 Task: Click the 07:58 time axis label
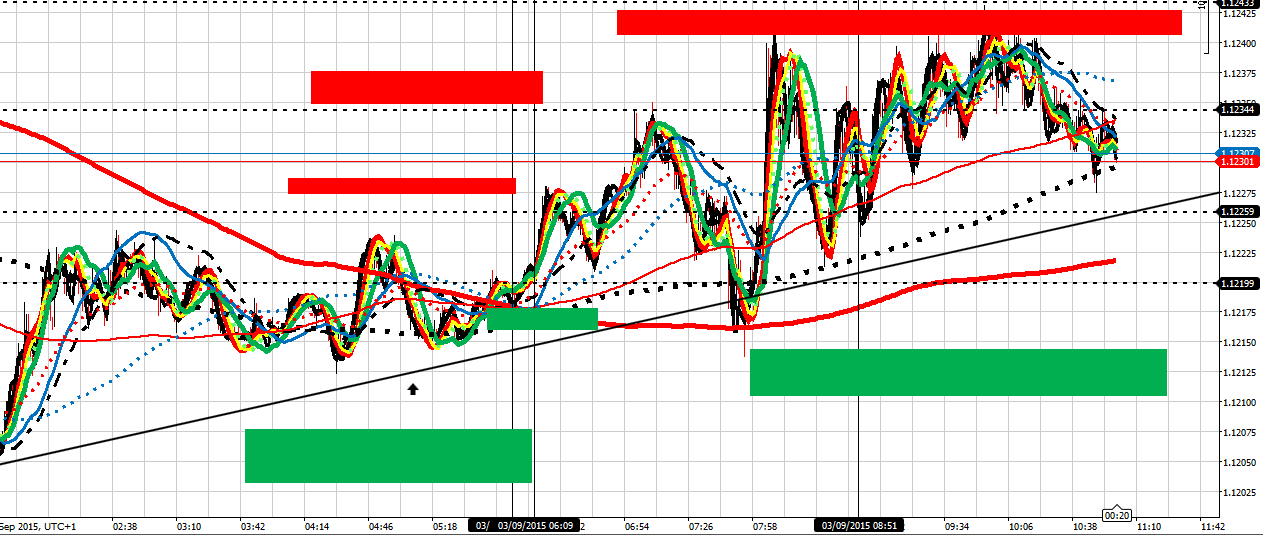coord(765,525)
